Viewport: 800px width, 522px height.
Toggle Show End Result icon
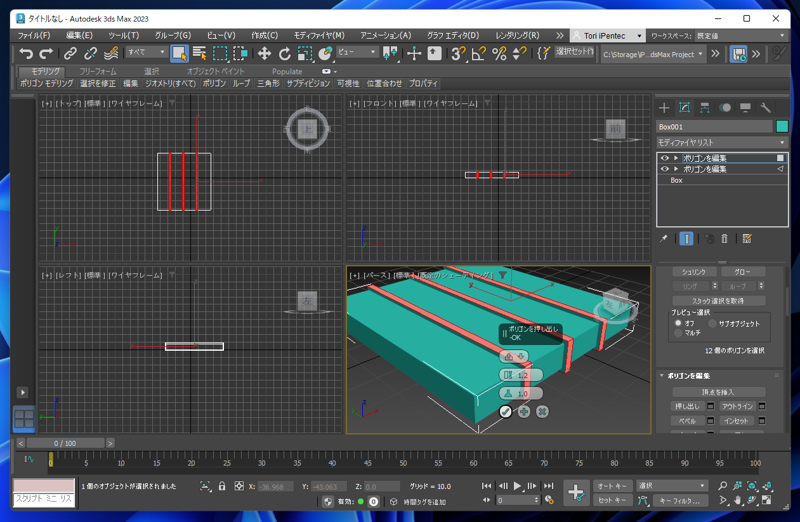[686, 238]
